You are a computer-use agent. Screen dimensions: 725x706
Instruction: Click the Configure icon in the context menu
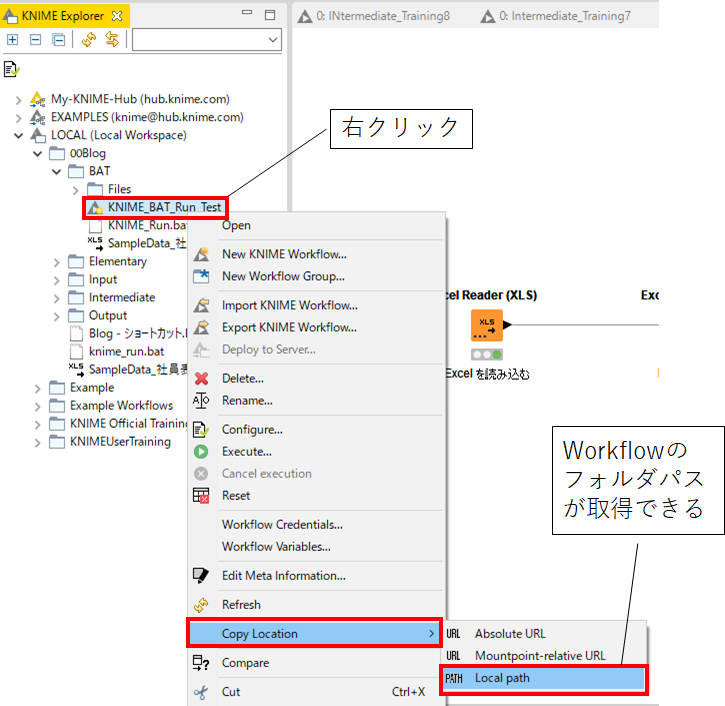tap(201, 430)
